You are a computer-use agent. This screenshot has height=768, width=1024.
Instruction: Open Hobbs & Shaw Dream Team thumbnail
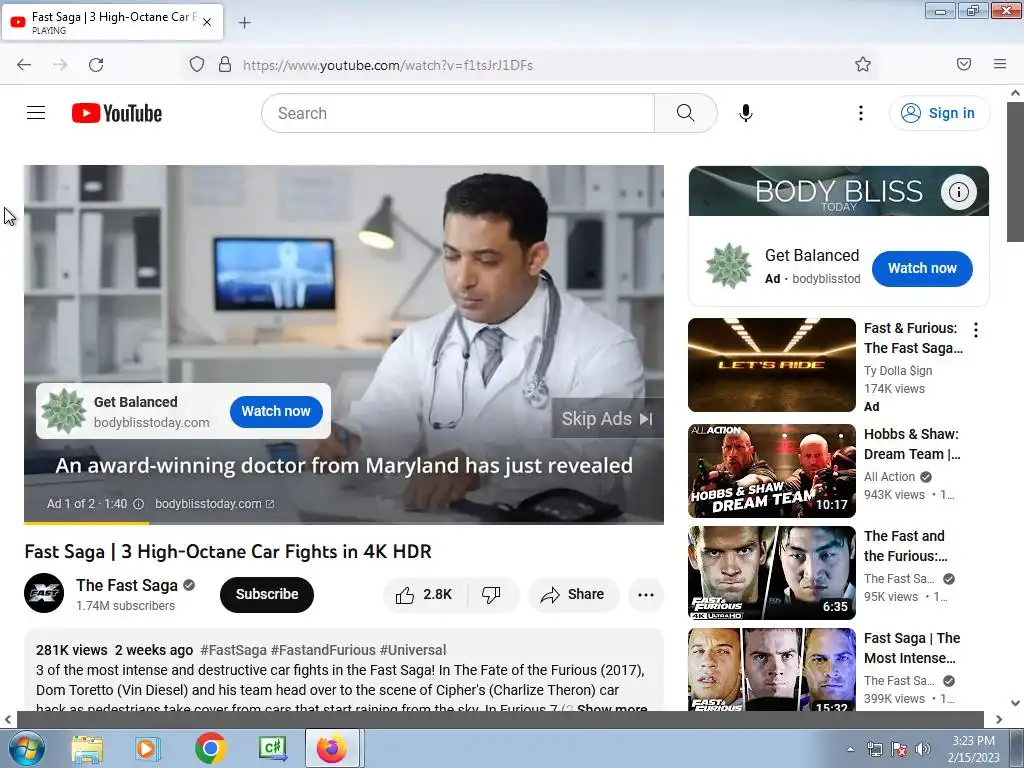772,471
